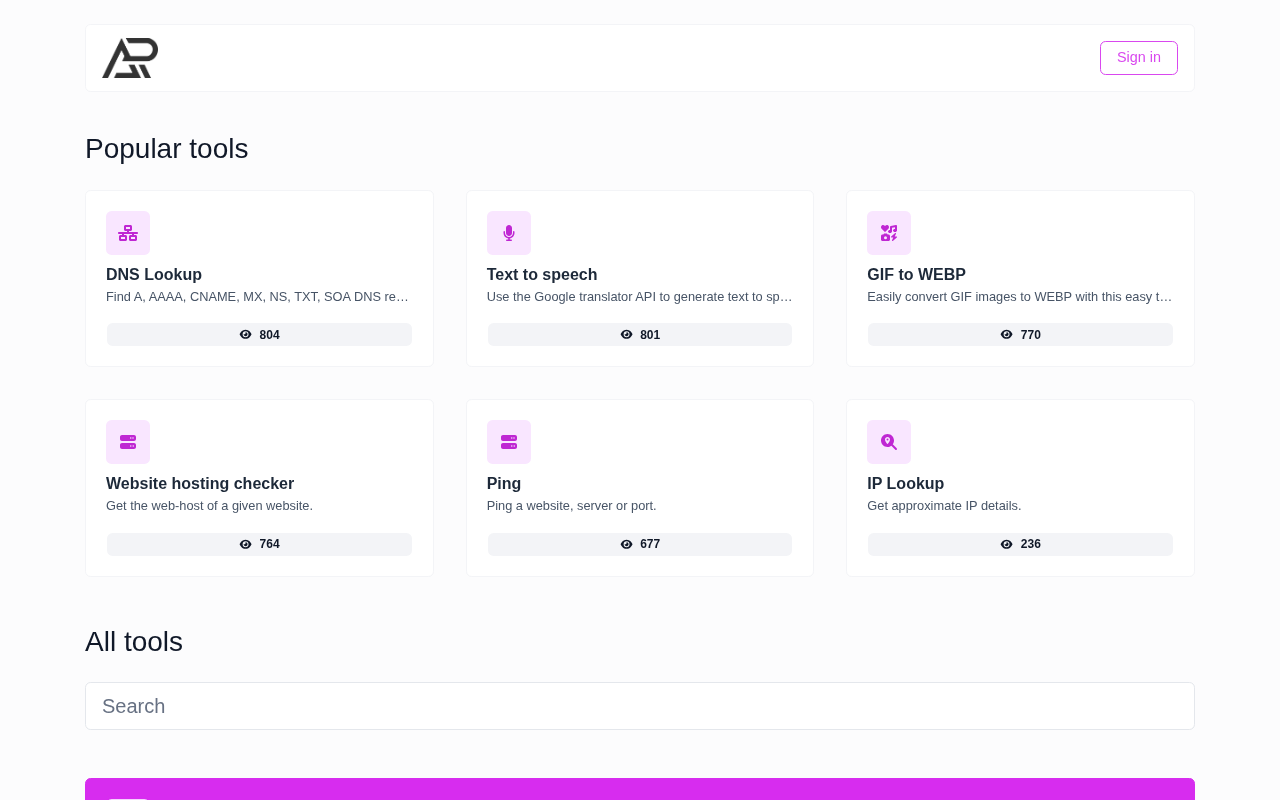This screenshot has height=800, width=1280.
Task: Open the IP Lookup magnifier icon
Action: click(x=889, y=442)
